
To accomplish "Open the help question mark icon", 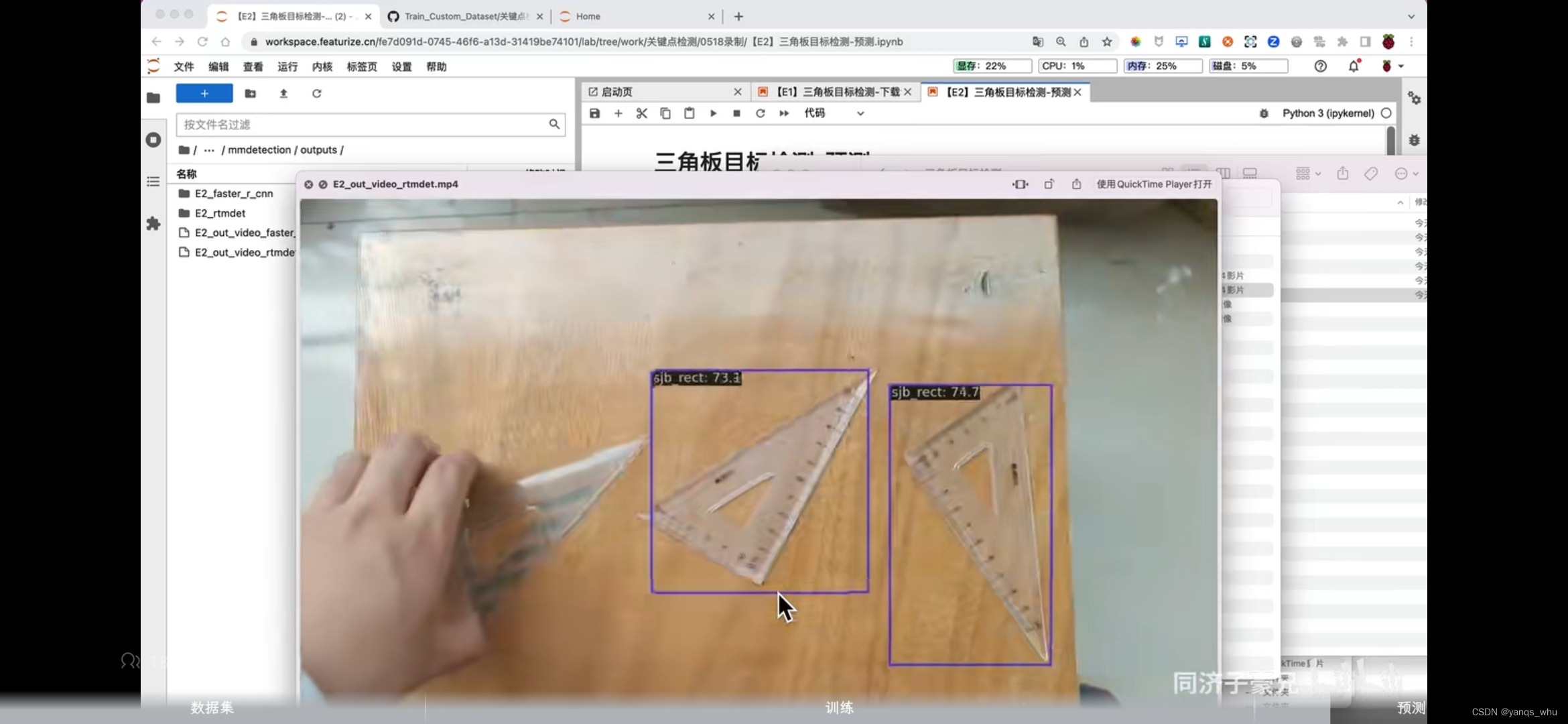I will pos(1320,66).
